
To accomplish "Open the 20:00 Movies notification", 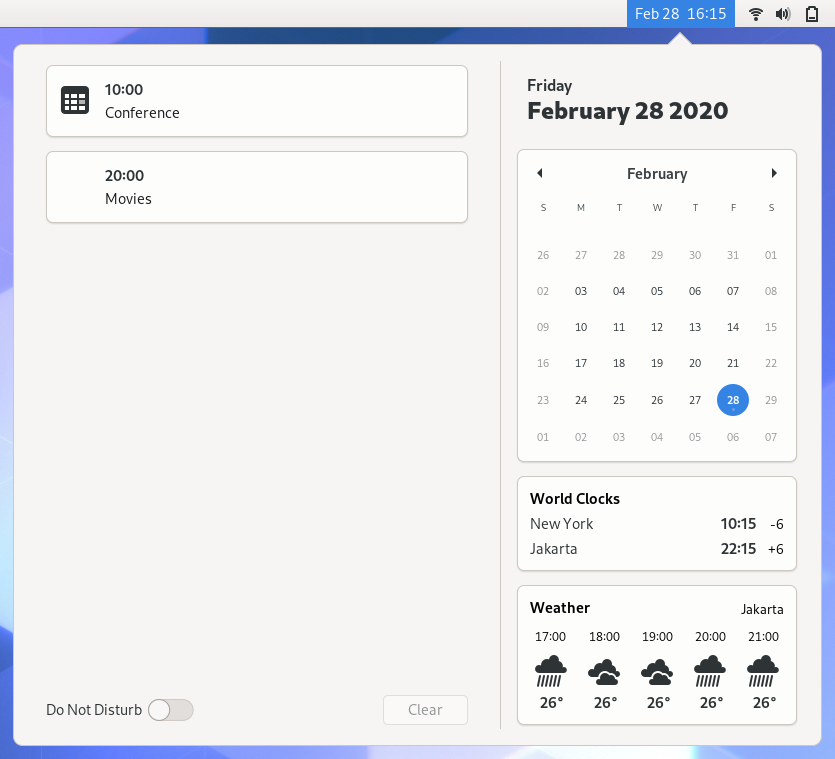I will click(x=256, y=187).
